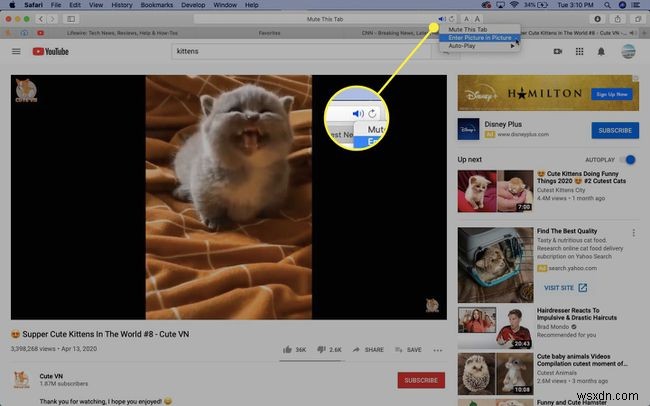Toggle the Autoplay switch
Screen dimensions: 650x406
pyautogui.click(x=628, y=160)
